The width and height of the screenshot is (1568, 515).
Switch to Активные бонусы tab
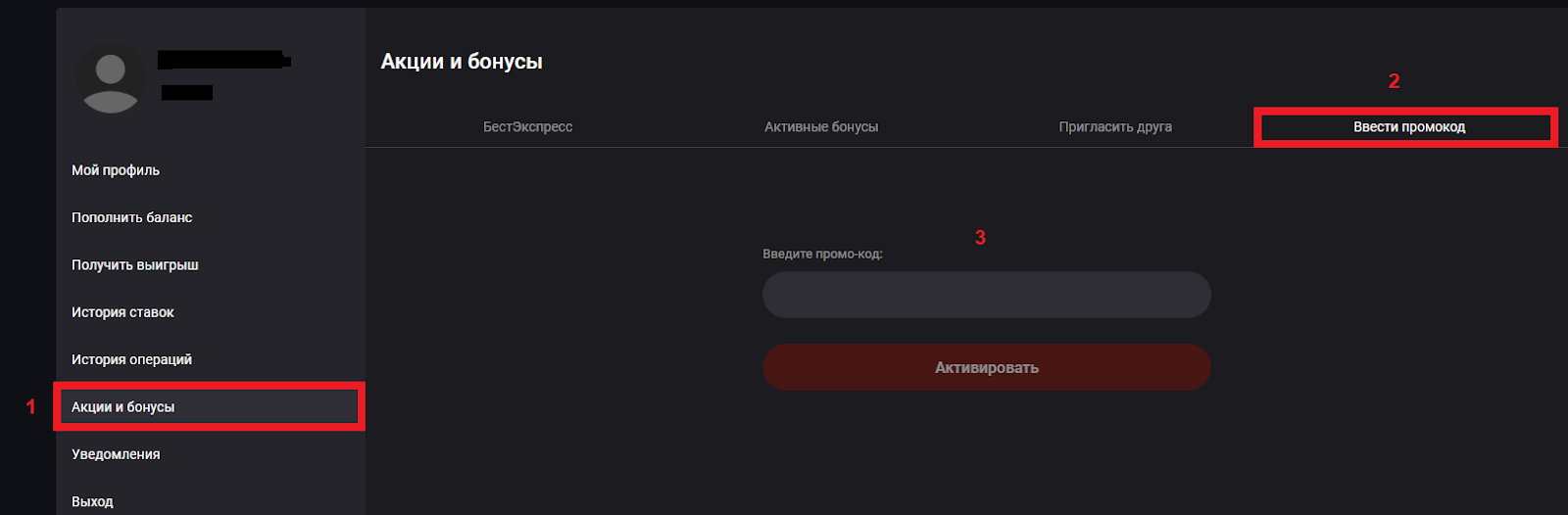click(x=821, y=127)
